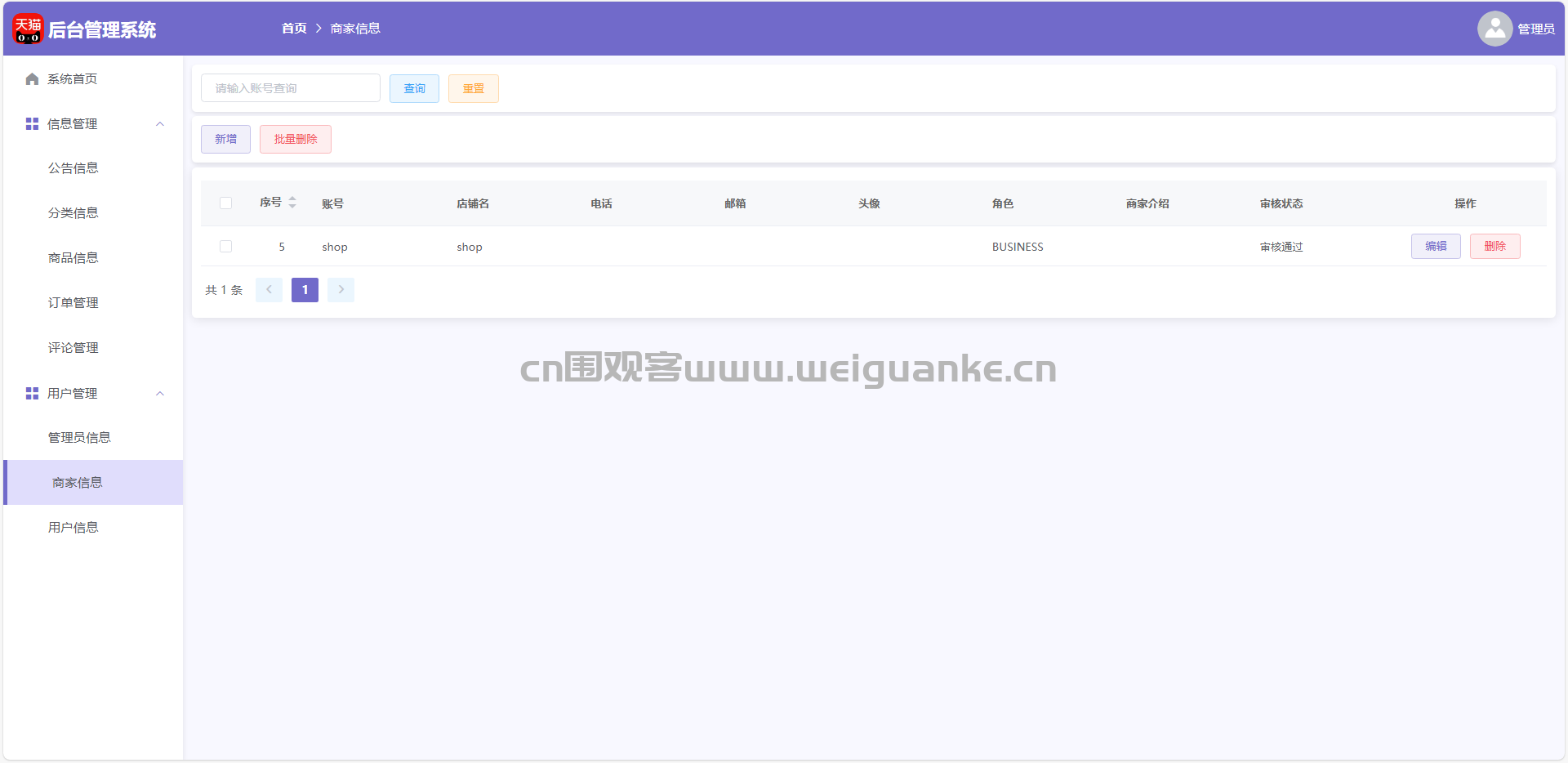1568x763 pixels.
Task: Click the 操作 column header
Action: pos(1465,203)
